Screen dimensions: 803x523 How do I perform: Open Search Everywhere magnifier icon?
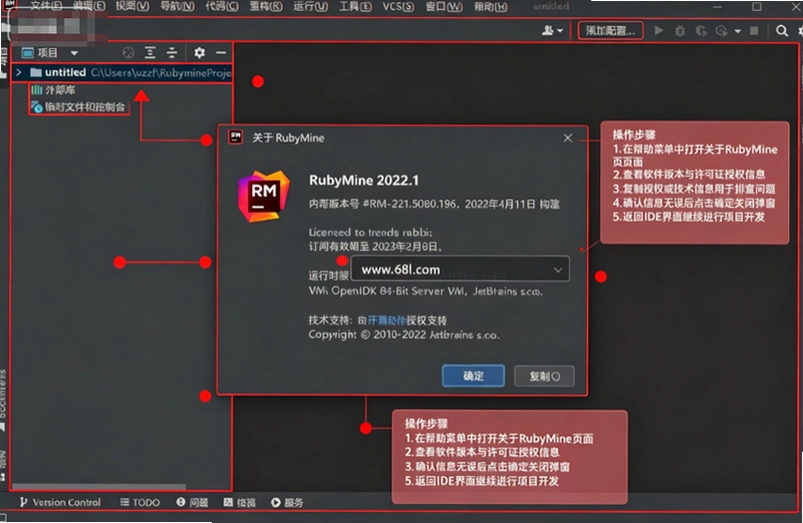tap(781, 31)
